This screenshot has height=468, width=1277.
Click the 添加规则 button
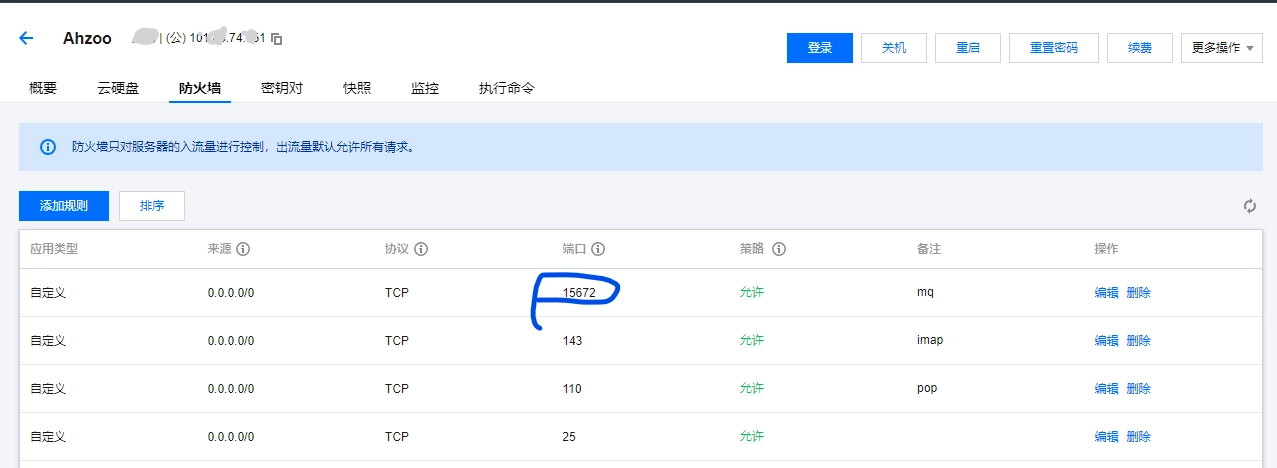click(x=64, y=206)
